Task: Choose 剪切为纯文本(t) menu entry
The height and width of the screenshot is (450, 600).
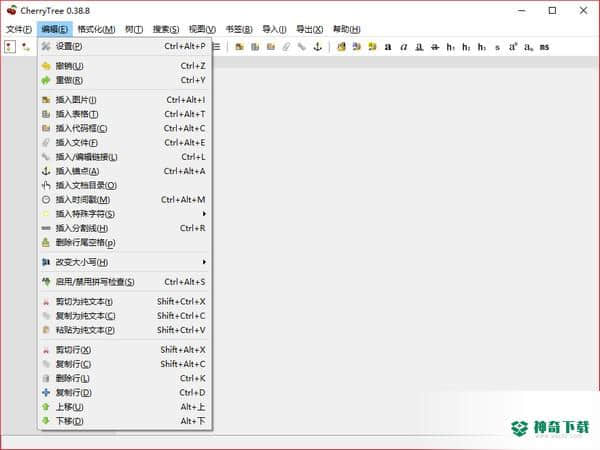Action: [x=125, y=302]
